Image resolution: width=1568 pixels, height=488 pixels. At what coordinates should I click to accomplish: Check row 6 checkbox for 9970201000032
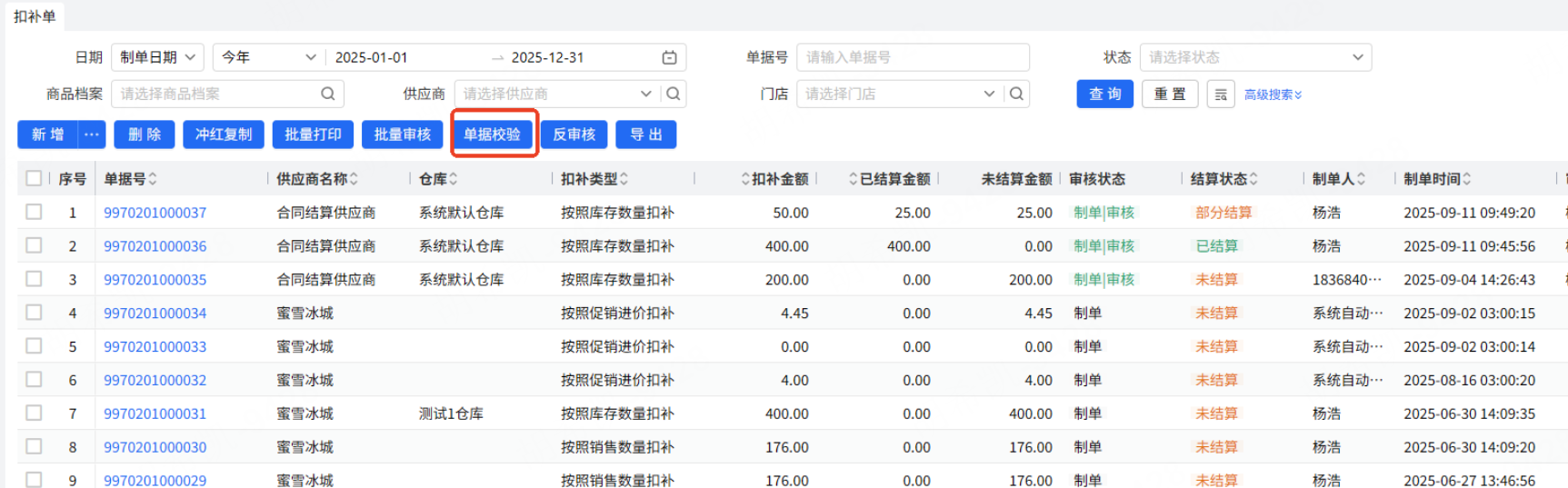tap(34, 379)
